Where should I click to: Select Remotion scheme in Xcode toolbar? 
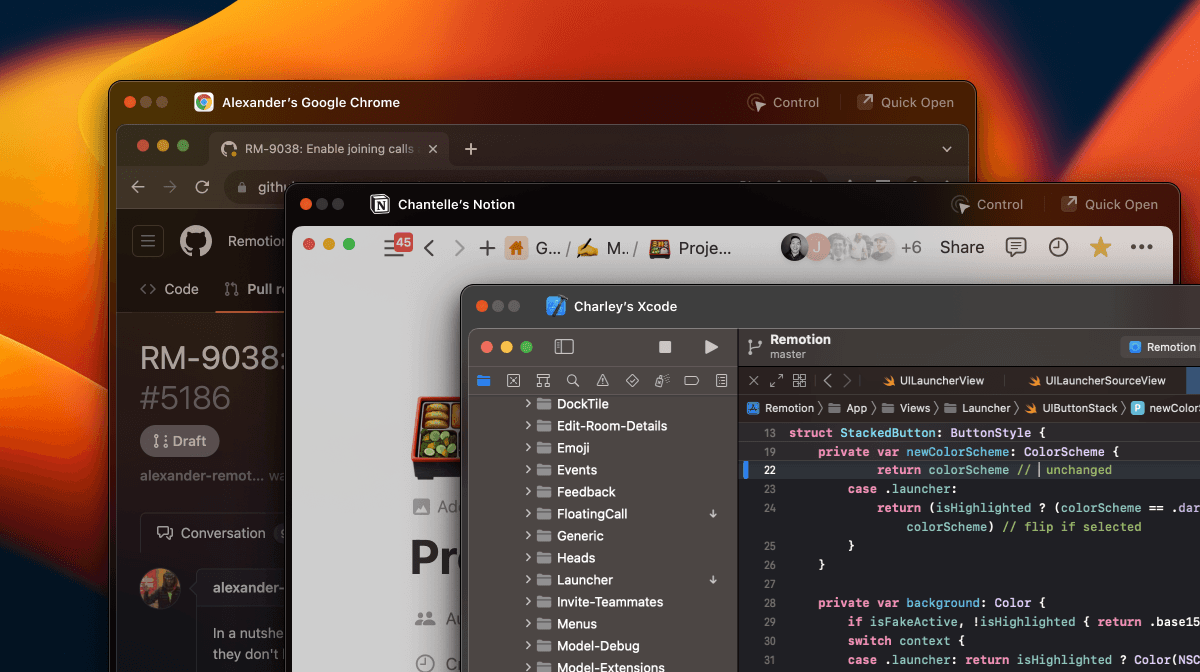point(1162,347)
